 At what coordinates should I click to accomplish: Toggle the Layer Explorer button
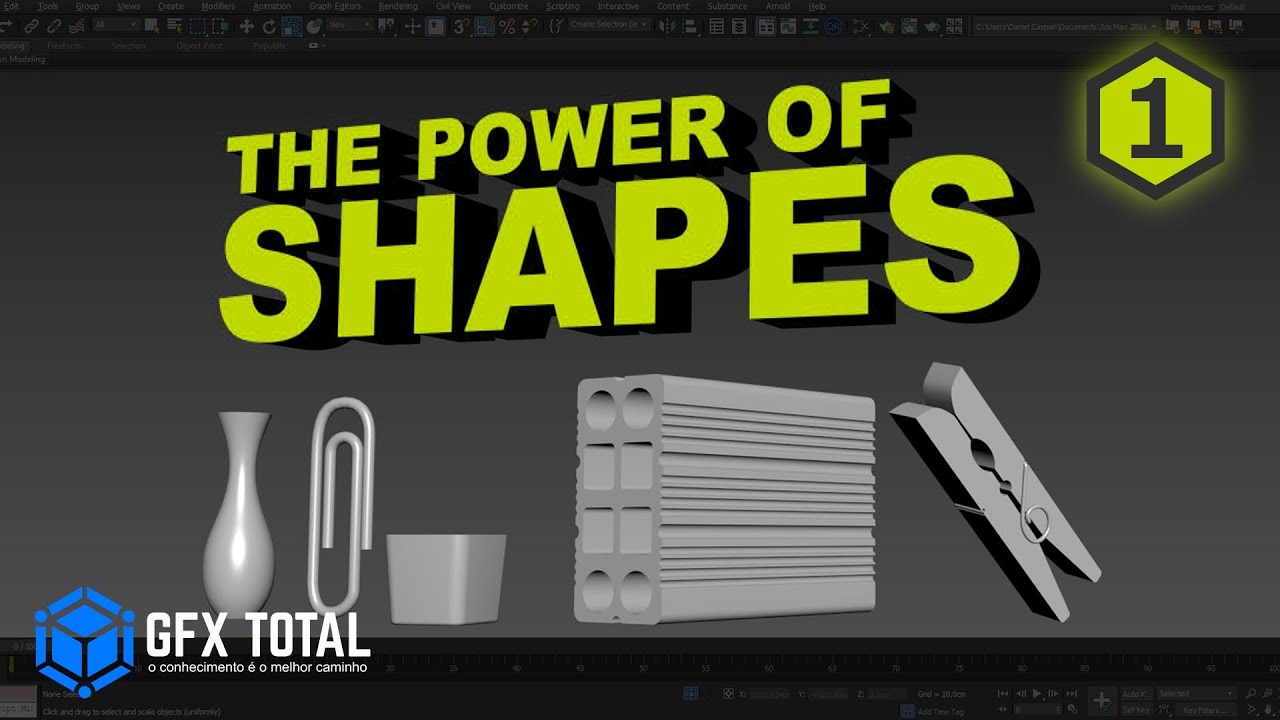739,26
